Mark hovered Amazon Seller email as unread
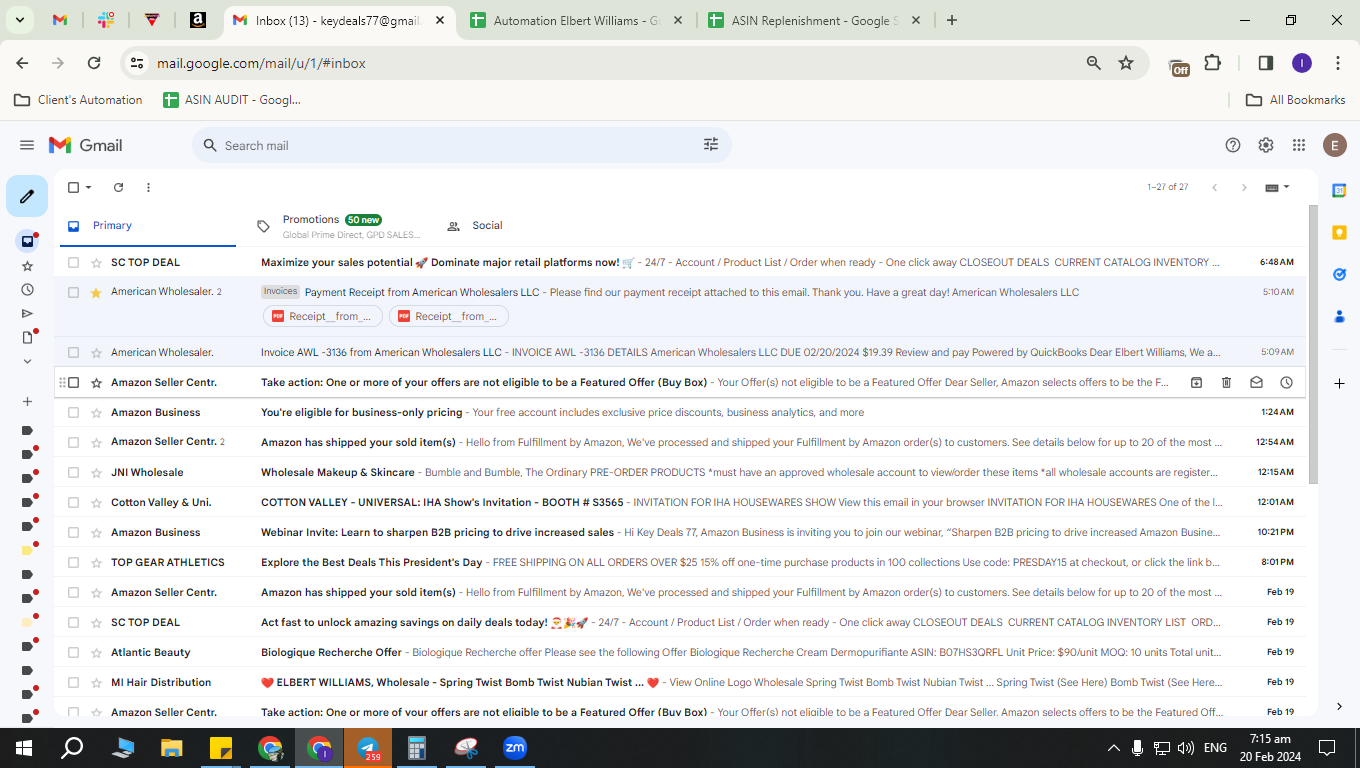 (1256, 382)
